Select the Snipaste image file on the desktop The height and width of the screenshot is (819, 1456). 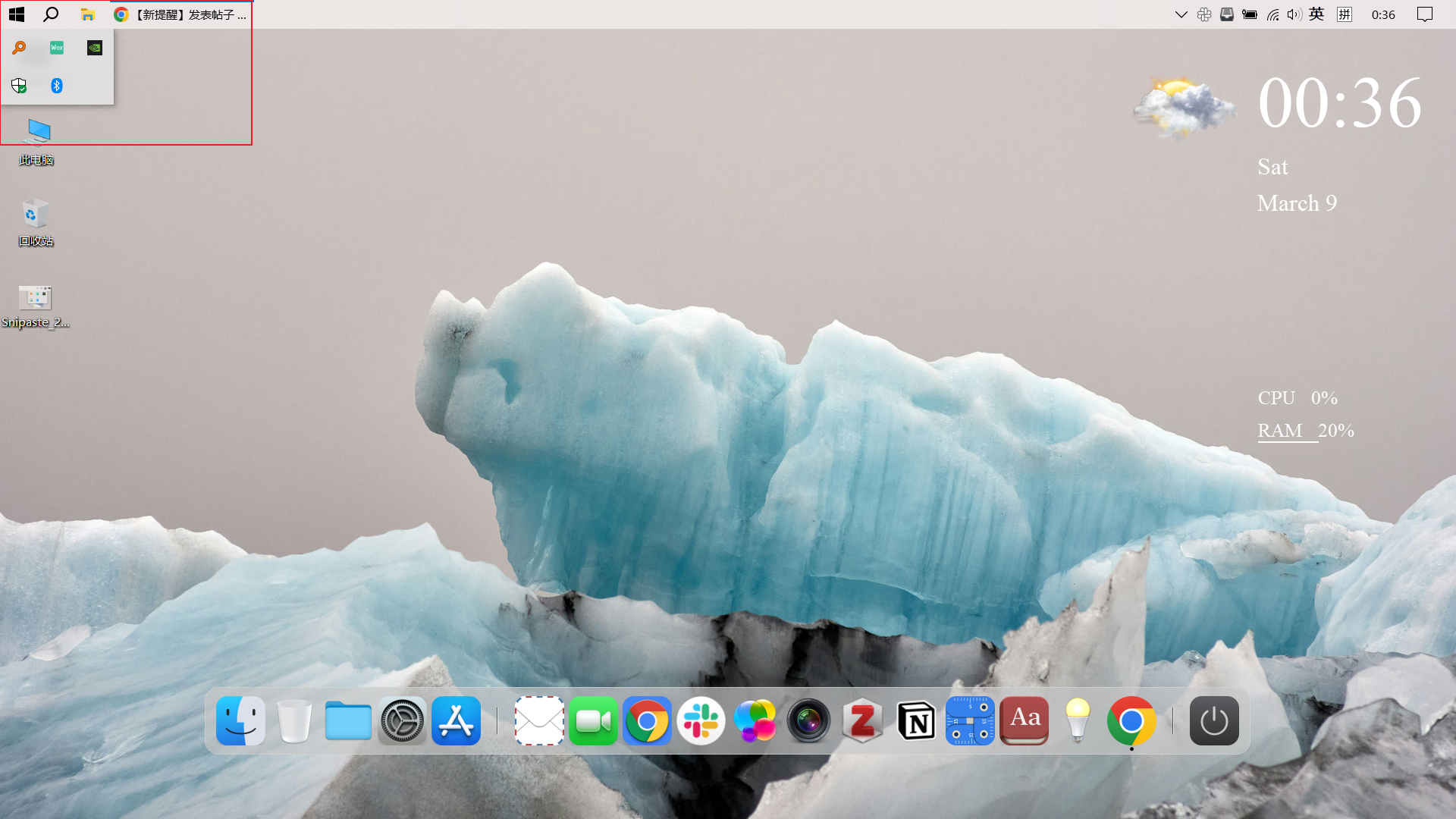point(35,306)
